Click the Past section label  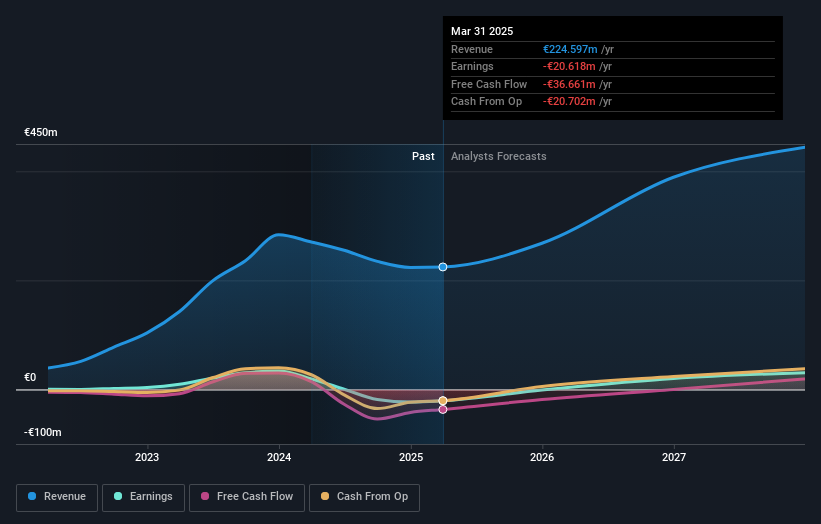click(423, 156)
